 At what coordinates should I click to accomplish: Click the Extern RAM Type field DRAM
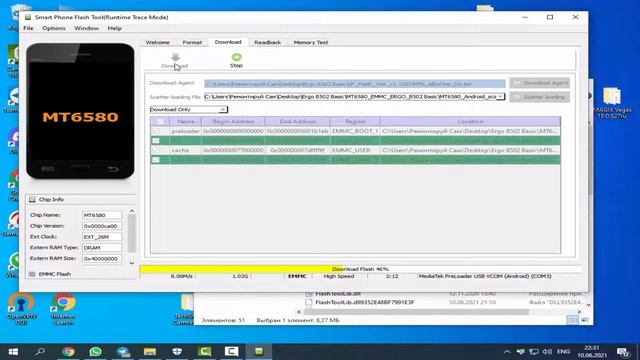102,248
